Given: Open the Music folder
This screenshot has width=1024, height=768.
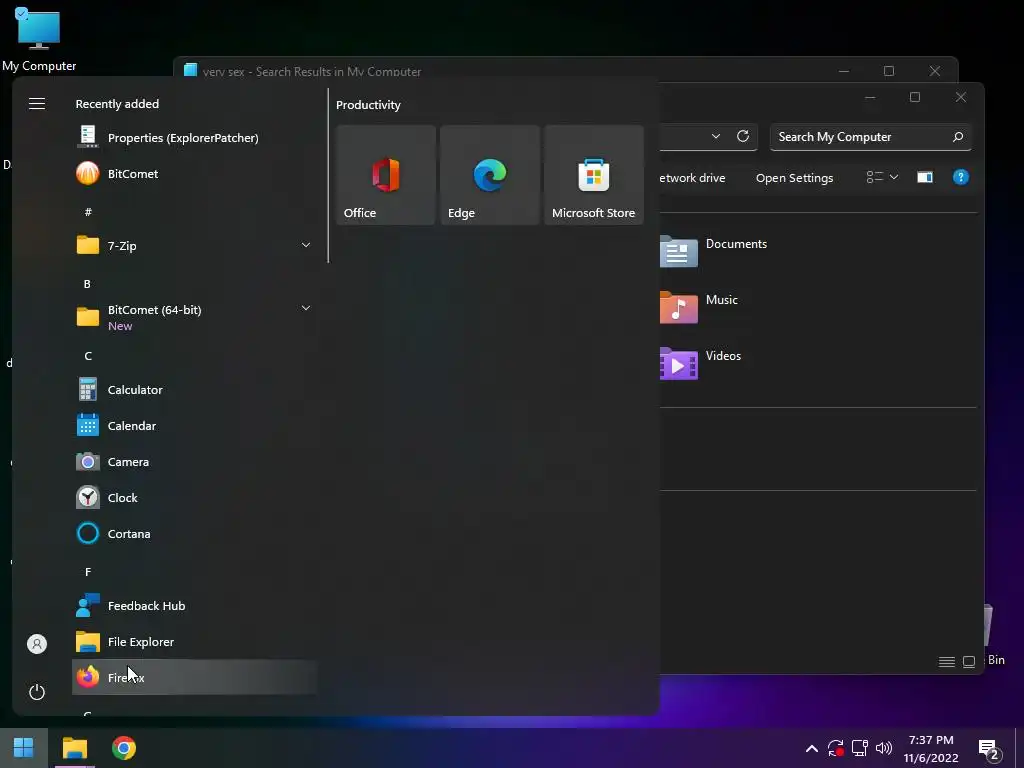Looking at the screenshot, I should coord(699,307).
